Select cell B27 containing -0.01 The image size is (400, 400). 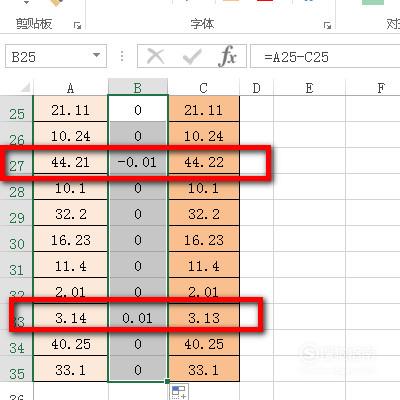tap(137, 162)
